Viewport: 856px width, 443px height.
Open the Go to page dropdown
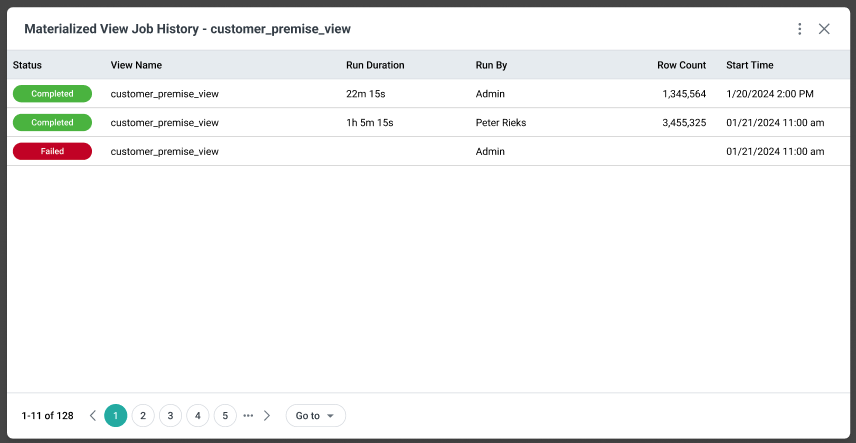[x=315, y=415]
